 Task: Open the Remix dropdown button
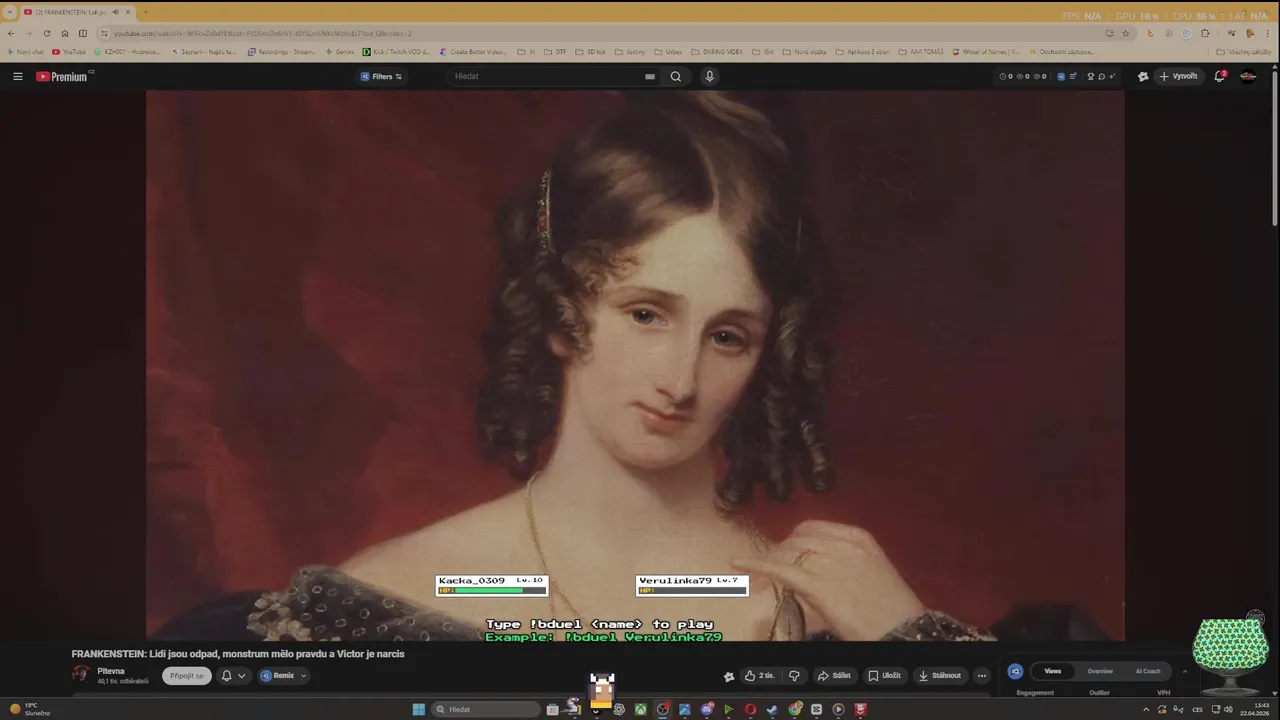click(x=283, y=676)
